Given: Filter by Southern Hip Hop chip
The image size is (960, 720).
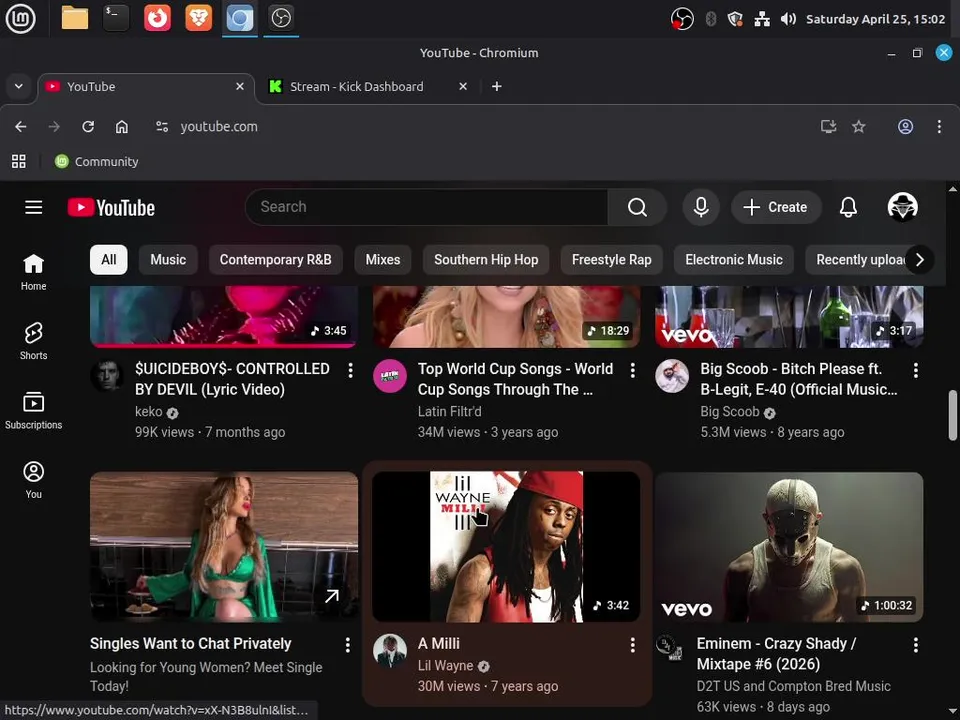Looking at the screenshot, I should click(x=486, y=260).
